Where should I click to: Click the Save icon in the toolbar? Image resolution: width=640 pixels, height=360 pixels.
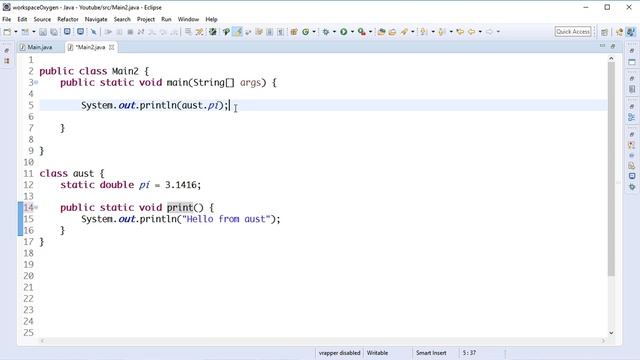tap(42, 32)
